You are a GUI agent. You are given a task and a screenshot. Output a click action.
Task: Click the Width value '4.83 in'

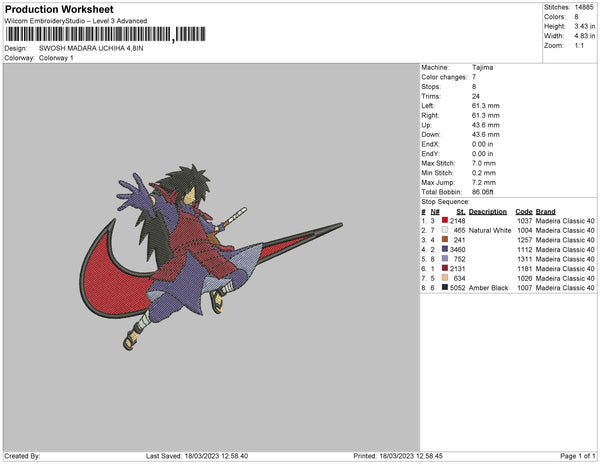point(585,36)
